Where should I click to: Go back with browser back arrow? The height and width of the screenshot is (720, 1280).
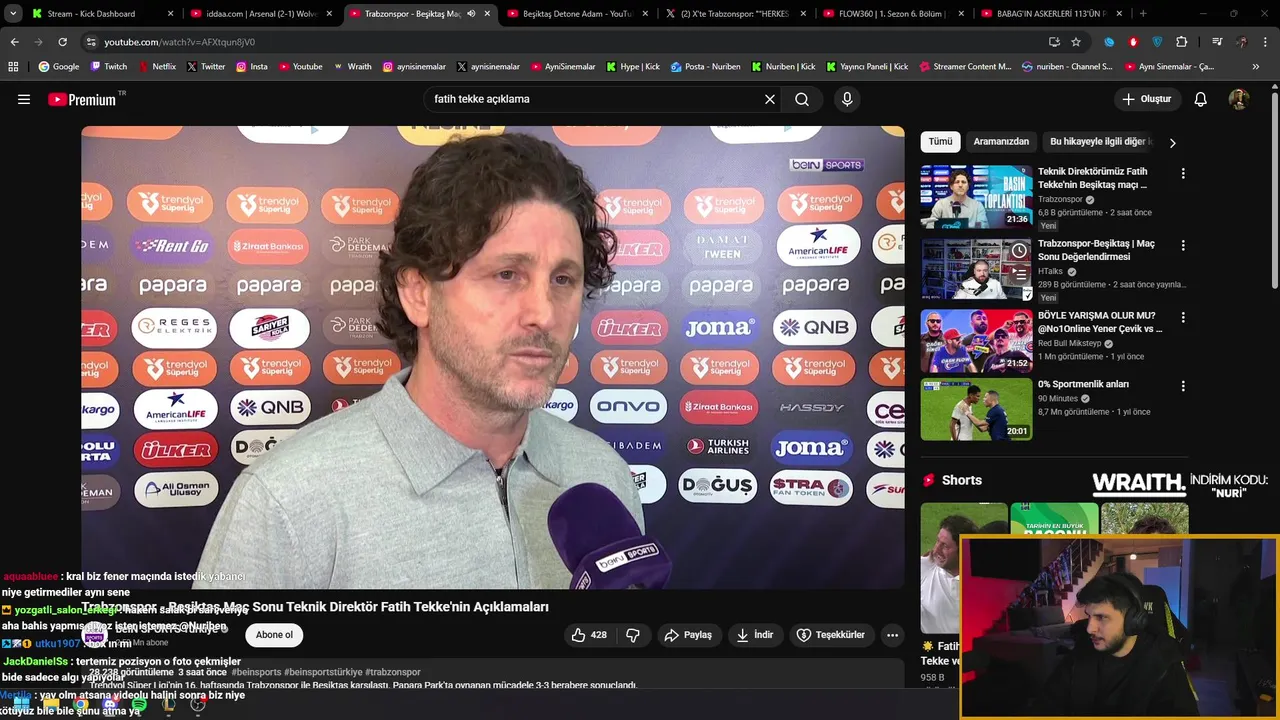coord(14,42)
